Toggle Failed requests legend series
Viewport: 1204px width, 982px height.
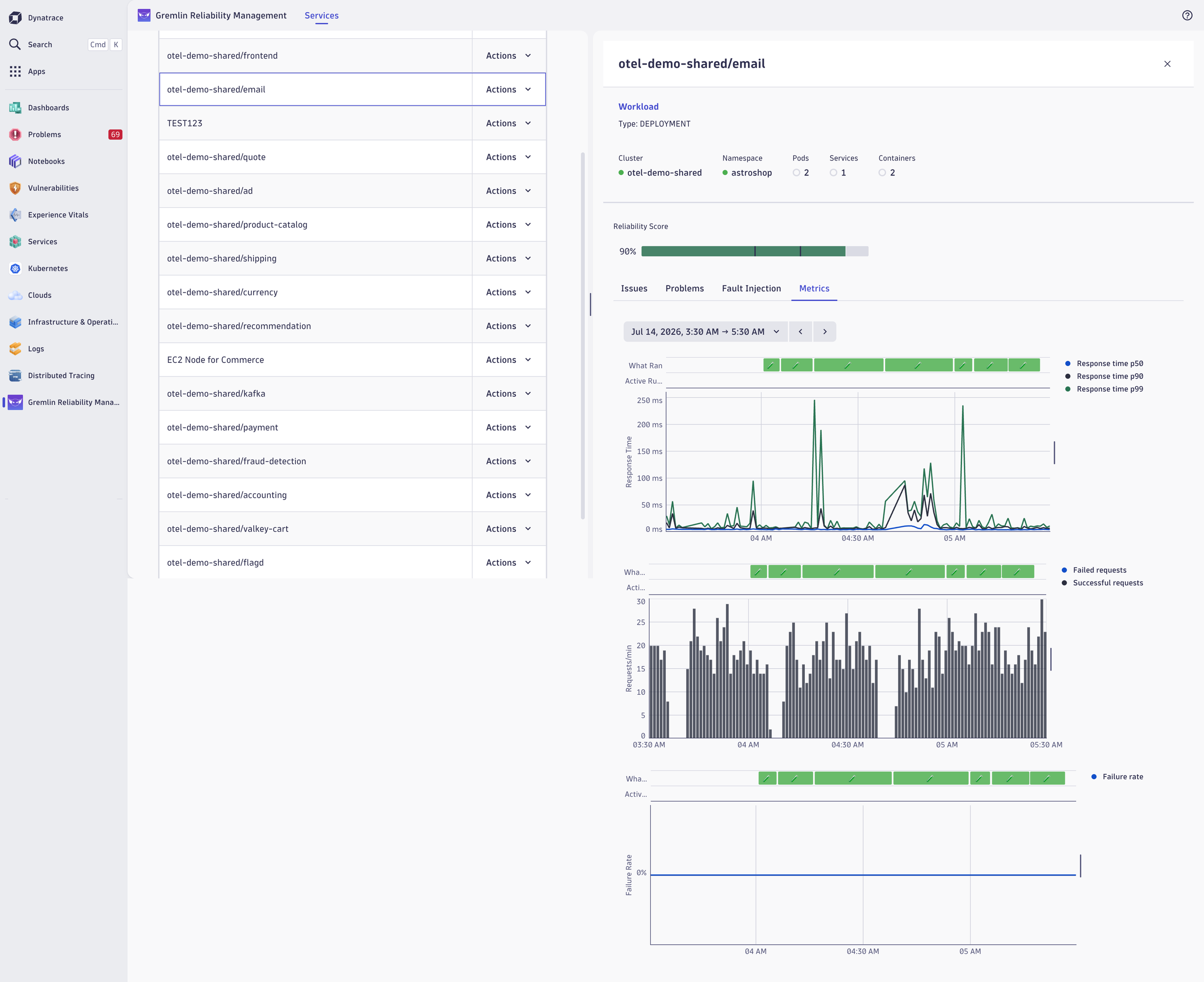(x=1094, y=570)
